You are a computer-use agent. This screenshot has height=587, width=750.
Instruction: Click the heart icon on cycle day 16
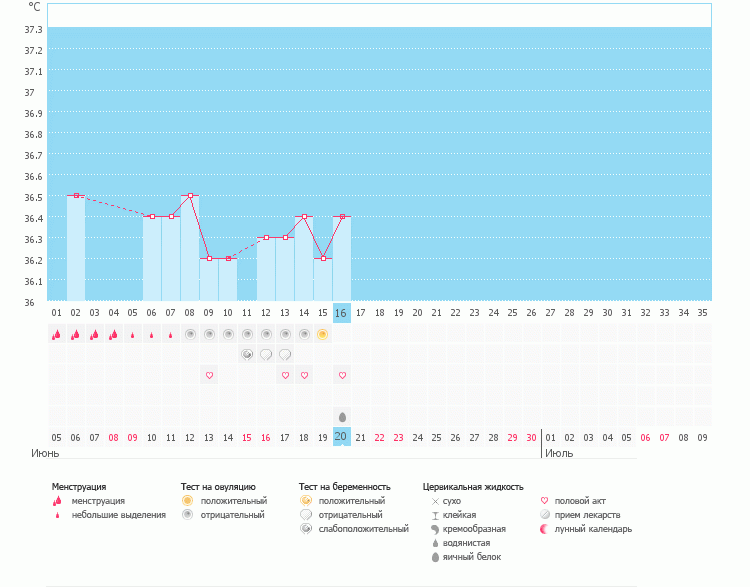(342, 375)
